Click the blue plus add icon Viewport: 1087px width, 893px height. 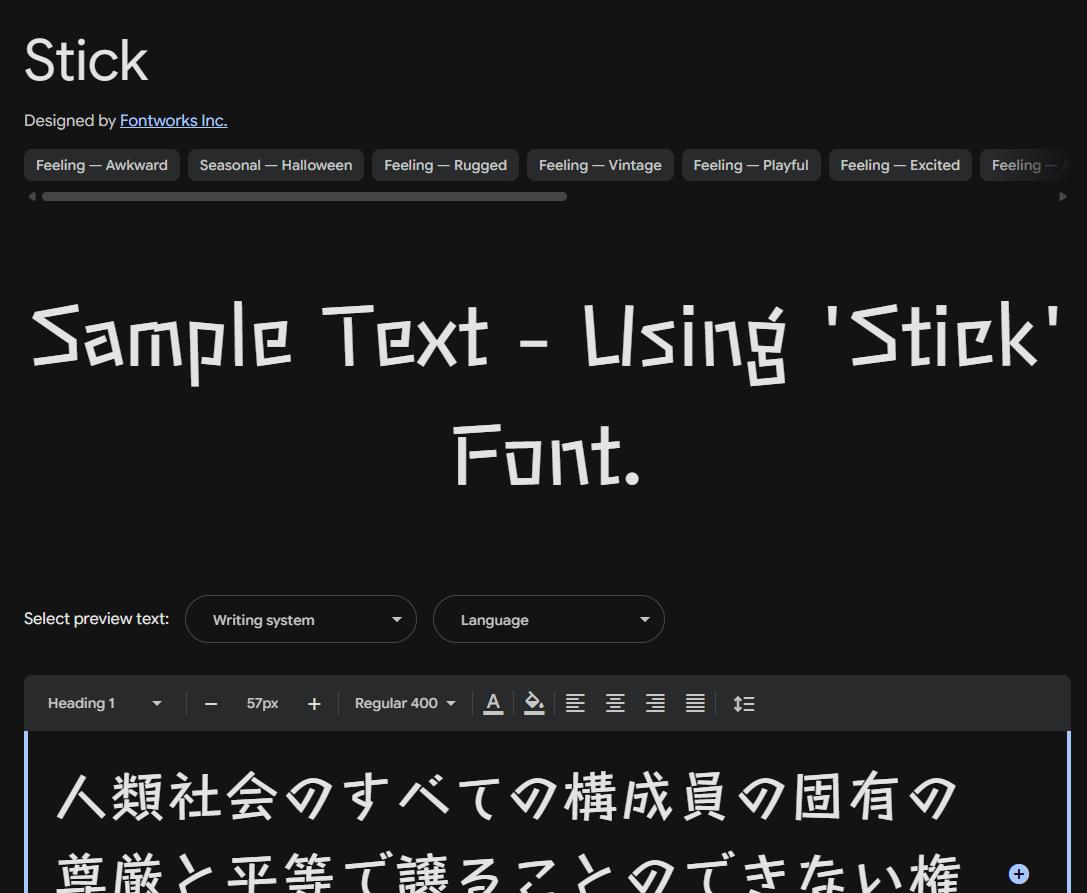1018,874
